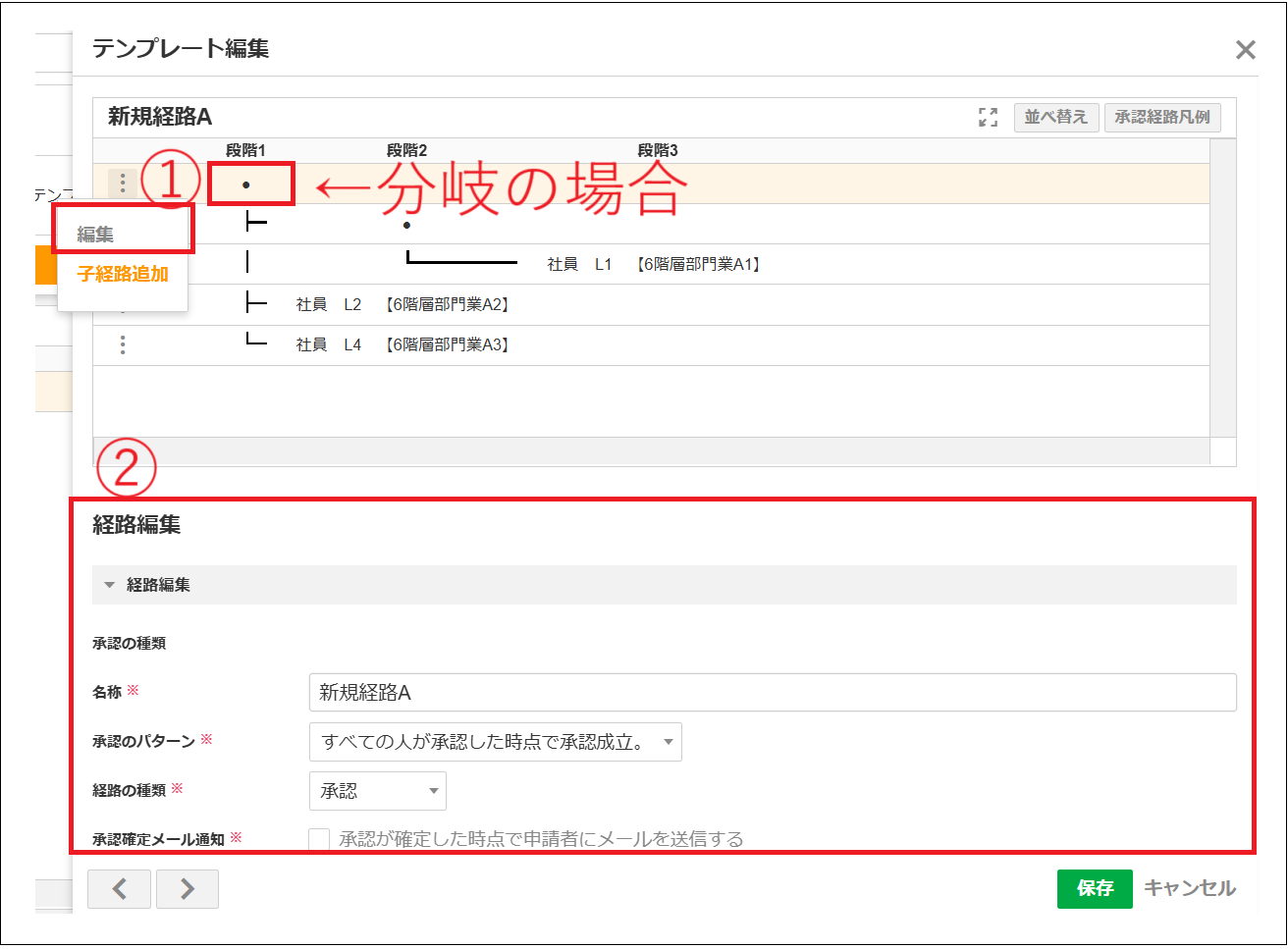Open the kebab menu for the branch route row

(122, 183)
